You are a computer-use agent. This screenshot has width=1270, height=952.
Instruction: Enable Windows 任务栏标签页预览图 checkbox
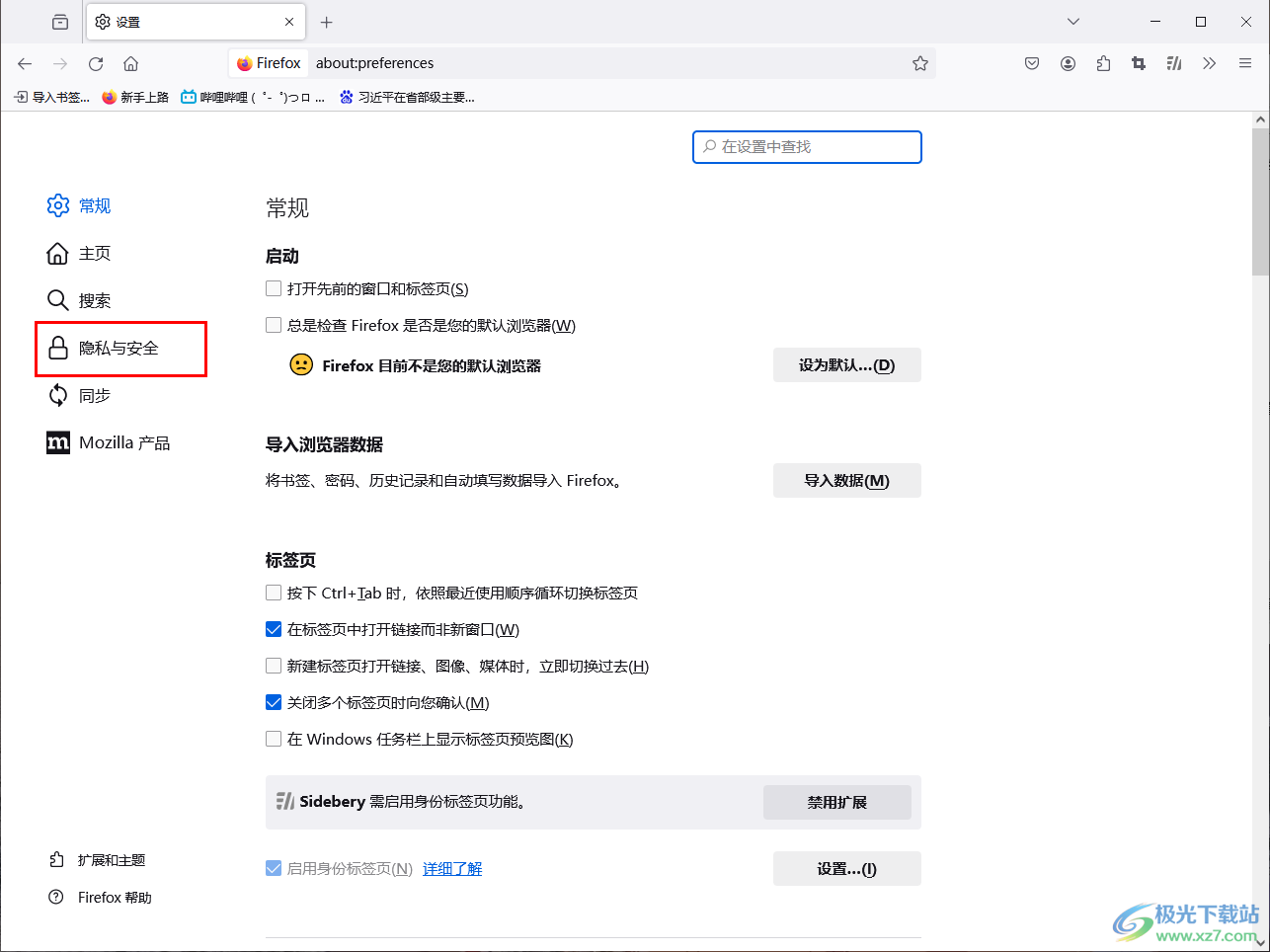pyautogui.click(x=274, y=739)
